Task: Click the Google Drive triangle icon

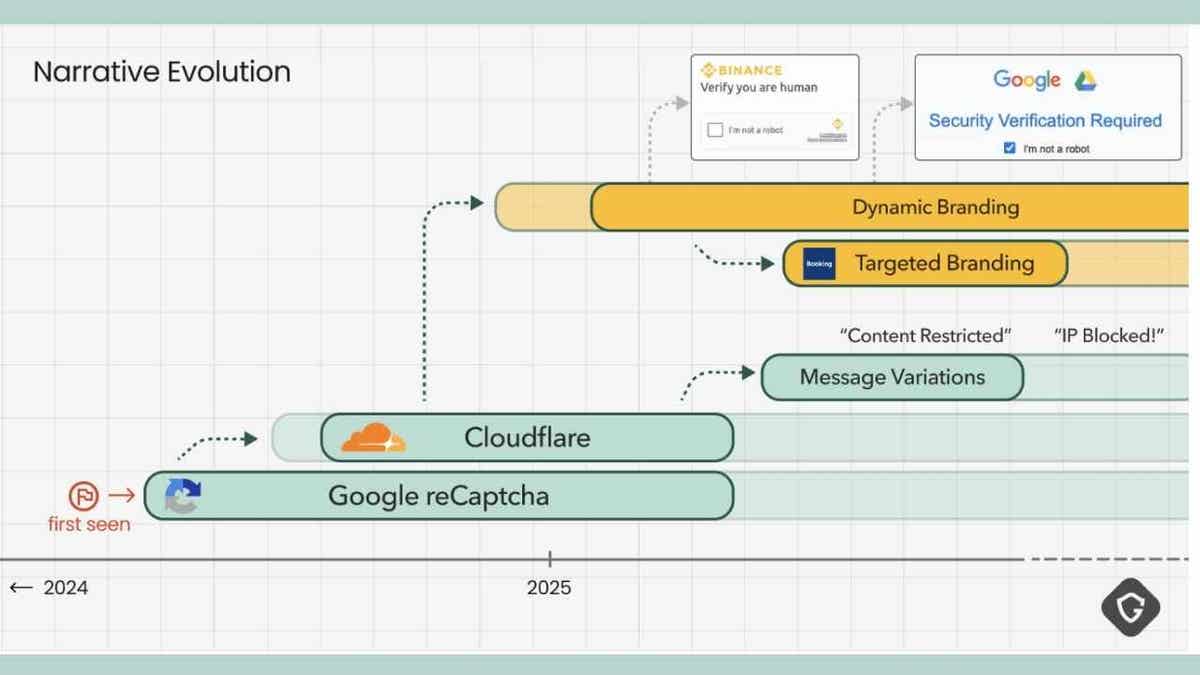Action: tap(1086, 80)
